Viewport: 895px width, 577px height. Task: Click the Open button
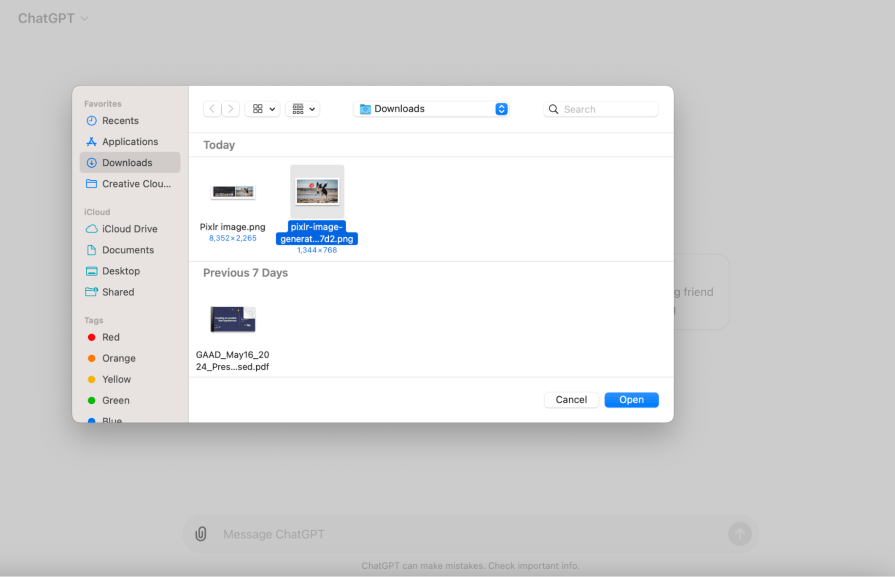[631, 399]
